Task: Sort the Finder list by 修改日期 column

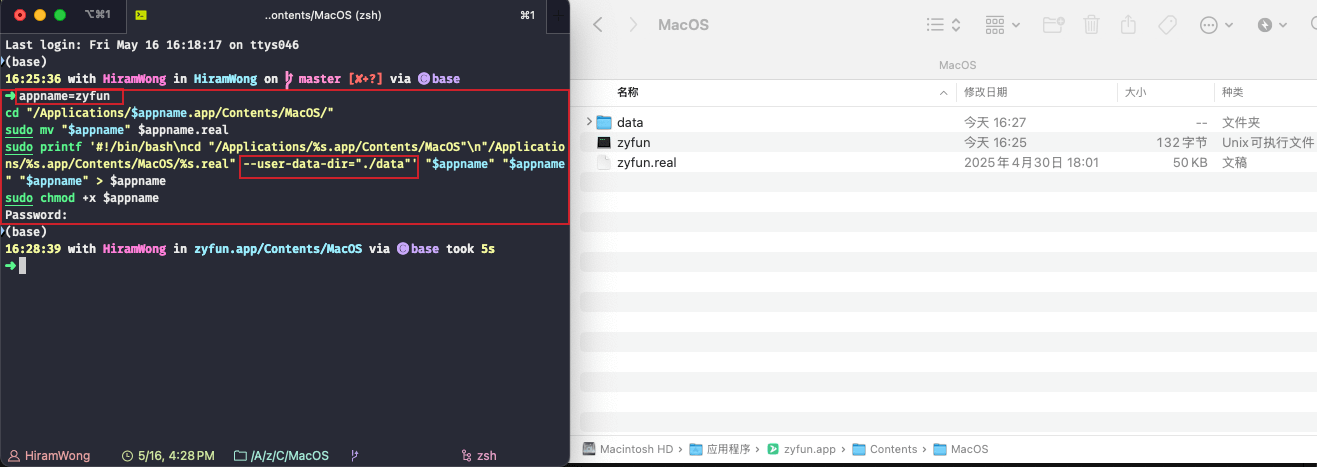Action: 986,92
